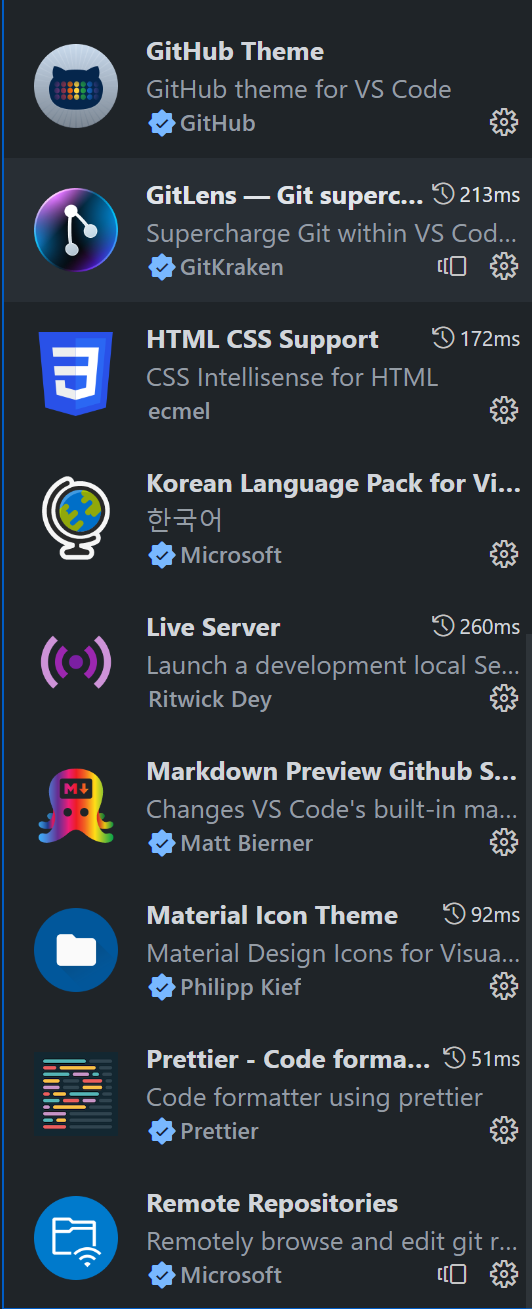Select the GitHub Theme extension title
Screen dimensions: 532x1309
235,52
